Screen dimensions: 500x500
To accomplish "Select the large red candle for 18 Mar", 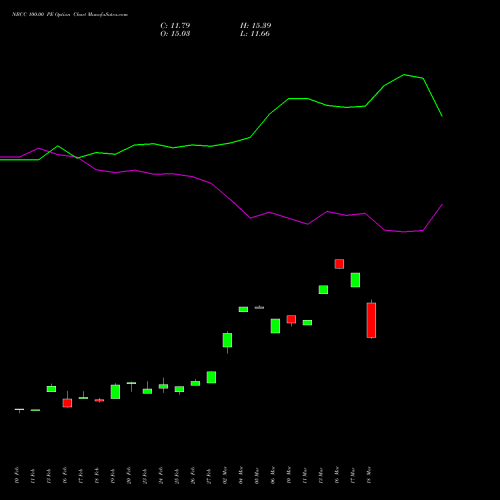I will [x=371, y=320].
